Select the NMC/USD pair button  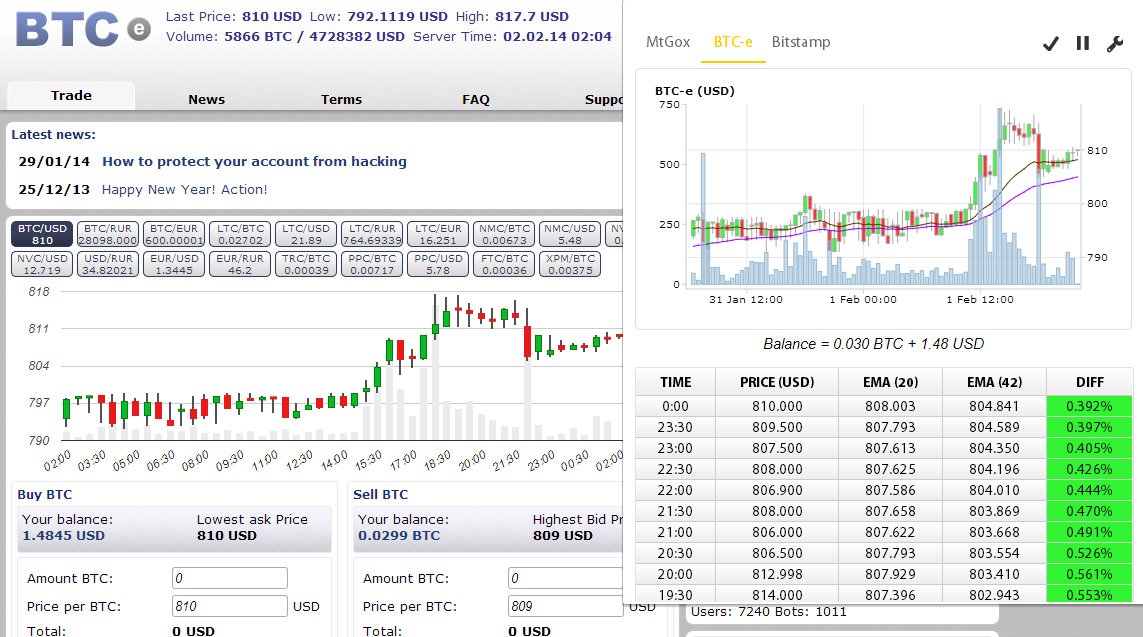tap(570, 234)
